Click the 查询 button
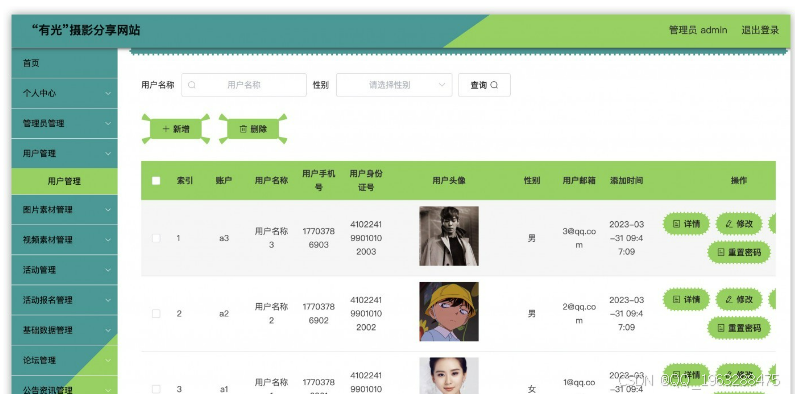 (484, 85)
